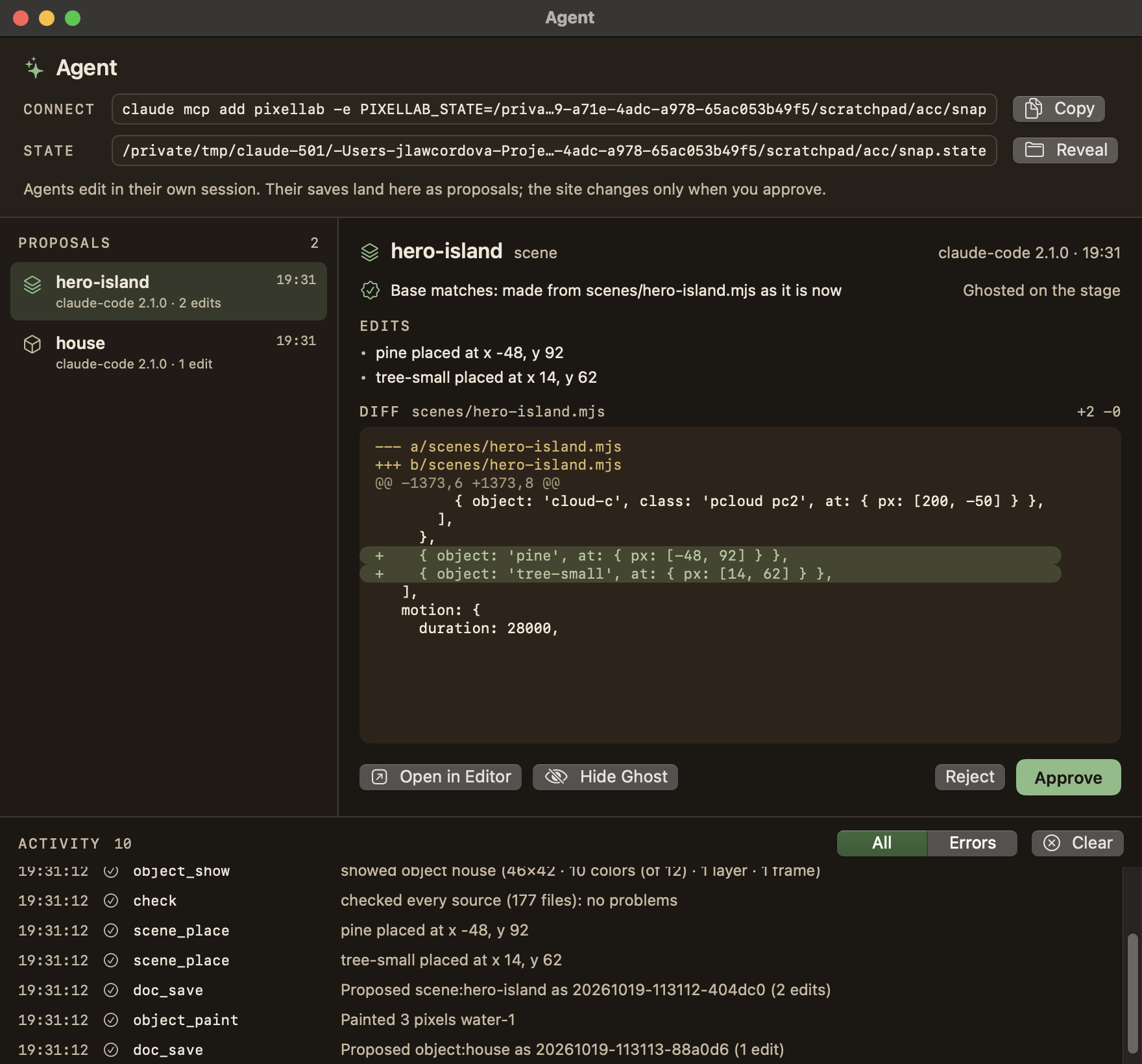This screenshot has height=1064, width=1142.
Task: Click the Reveal folder icon
Action: 1034,151
